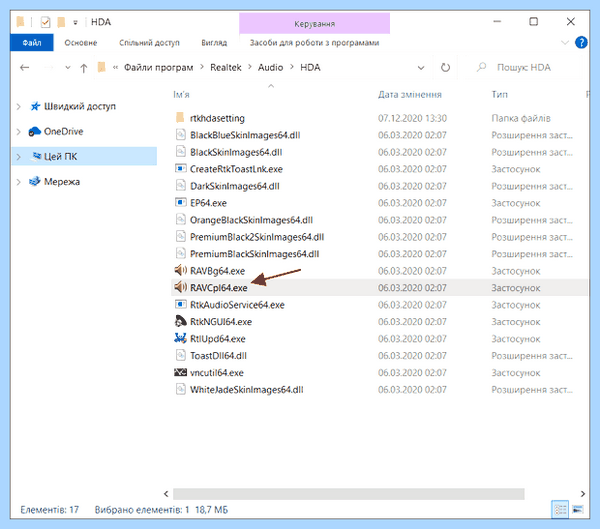The width and height of the screenshot is (600, 529).
Task: Click the Properties quick access toolbar icon
Action: (45, 22)
